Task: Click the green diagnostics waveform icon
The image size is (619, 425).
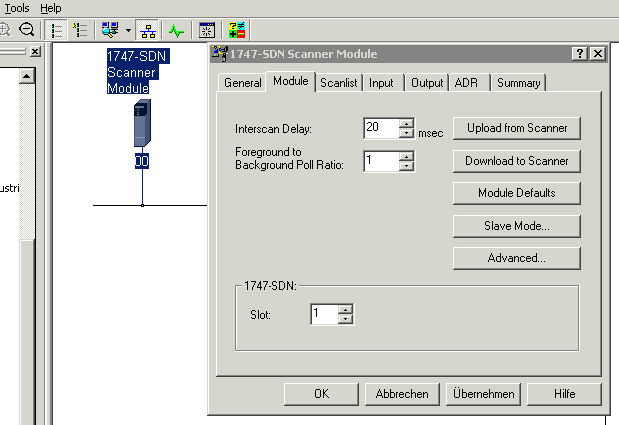Action: coord(176,30)
